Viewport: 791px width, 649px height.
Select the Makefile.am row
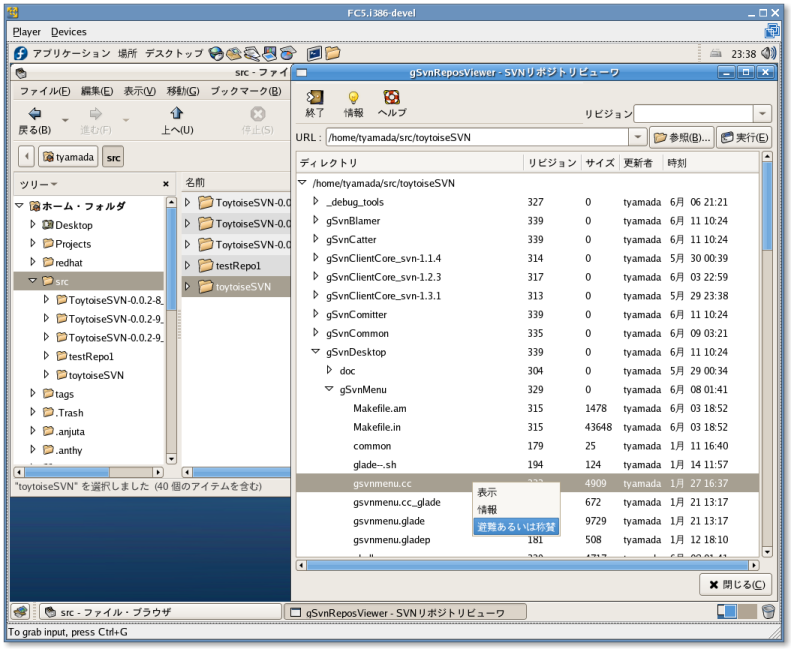(x=527, y=408)
